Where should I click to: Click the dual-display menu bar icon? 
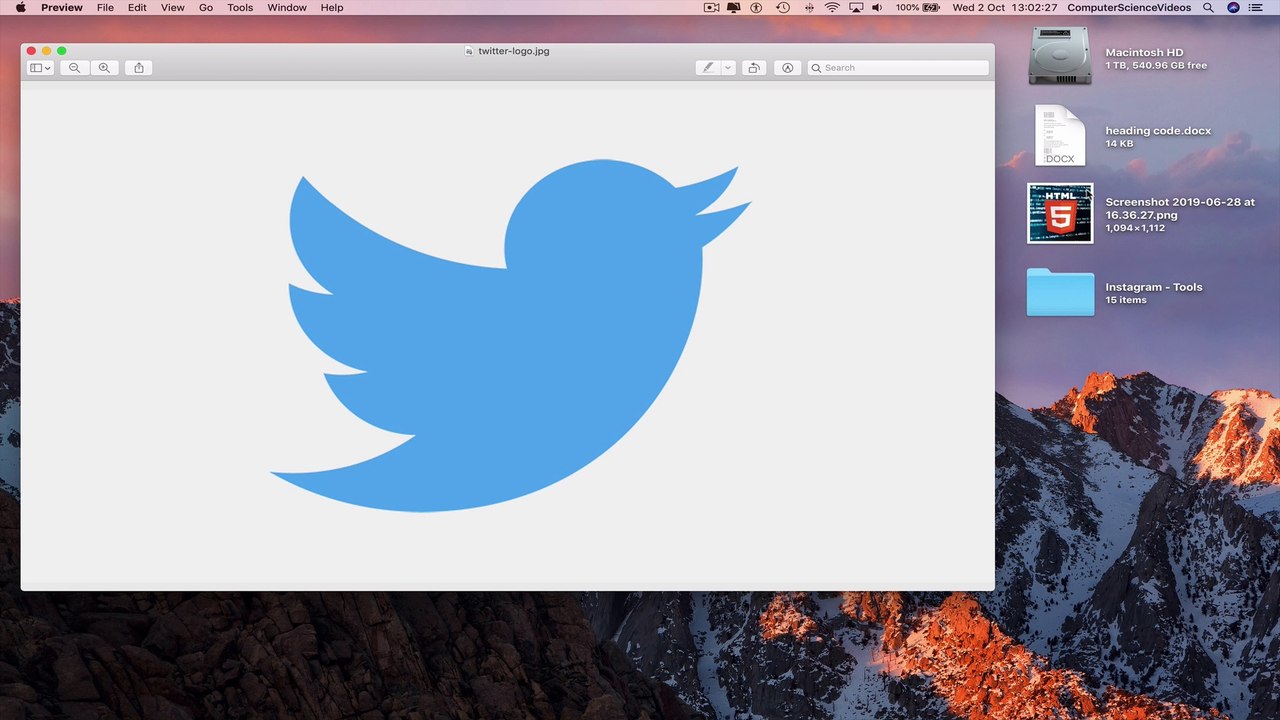[734, 7]
